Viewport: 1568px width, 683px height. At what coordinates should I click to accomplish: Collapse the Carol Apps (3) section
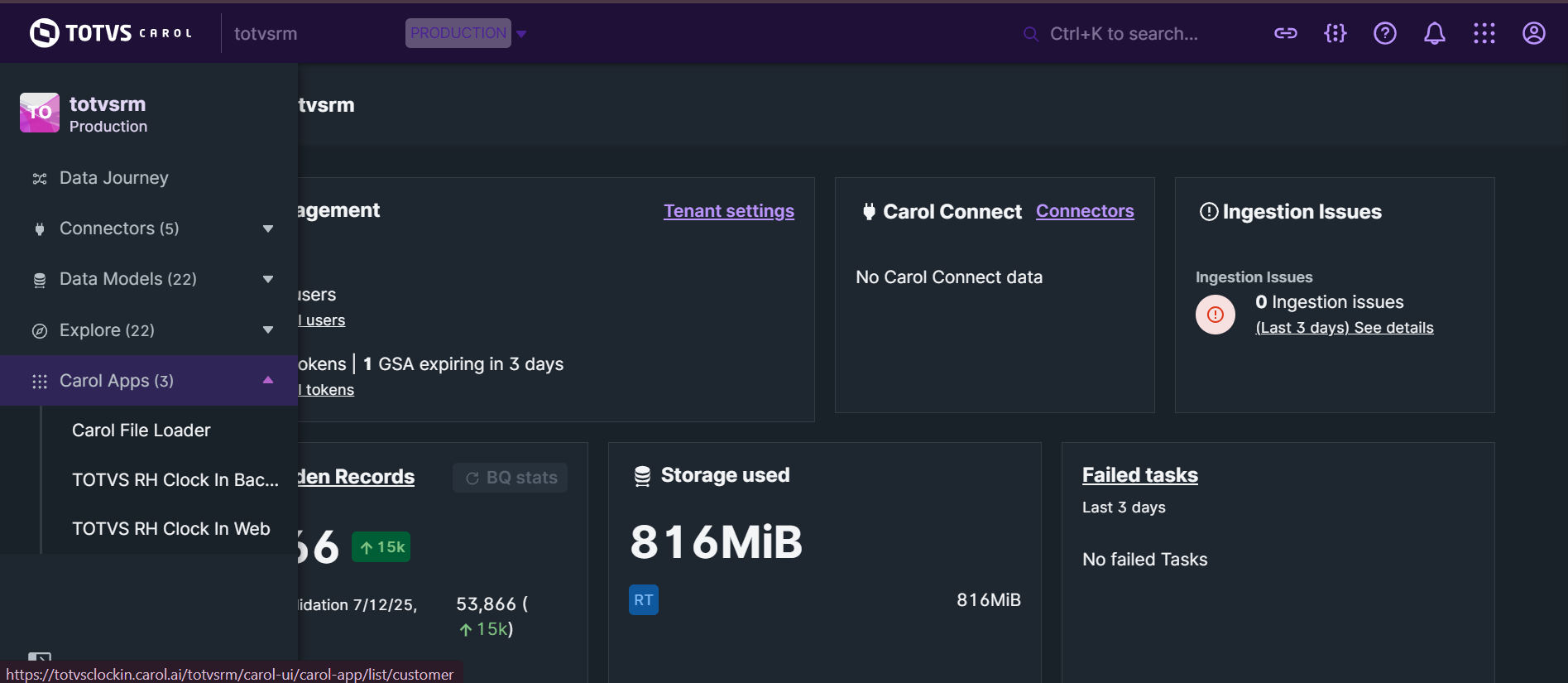coord(267,380)
